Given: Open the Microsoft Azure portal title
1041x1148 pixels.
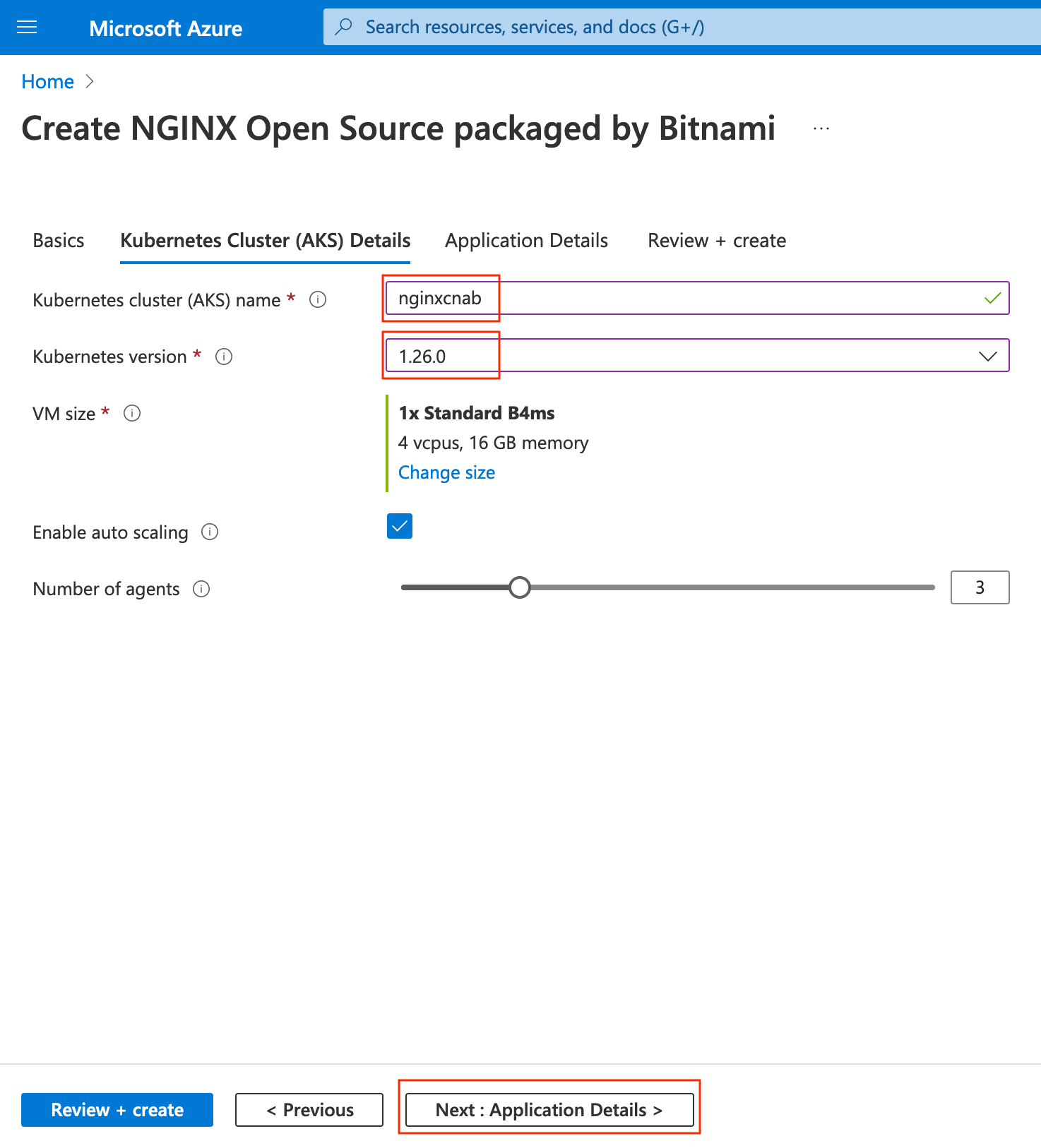Looking at the screenshot, I should 166,28.
